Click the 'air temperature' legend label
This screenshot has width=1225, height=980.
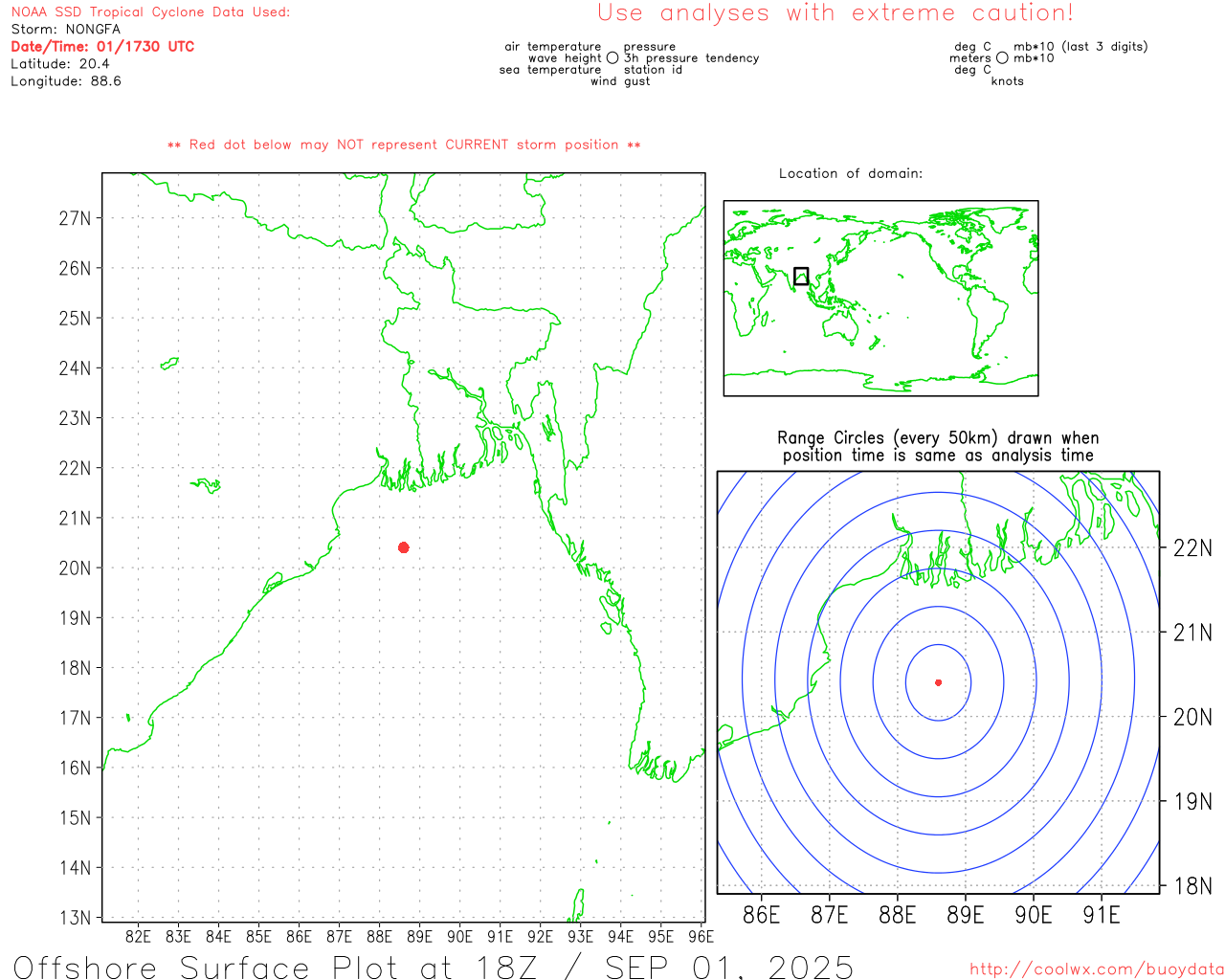point(553,47)
